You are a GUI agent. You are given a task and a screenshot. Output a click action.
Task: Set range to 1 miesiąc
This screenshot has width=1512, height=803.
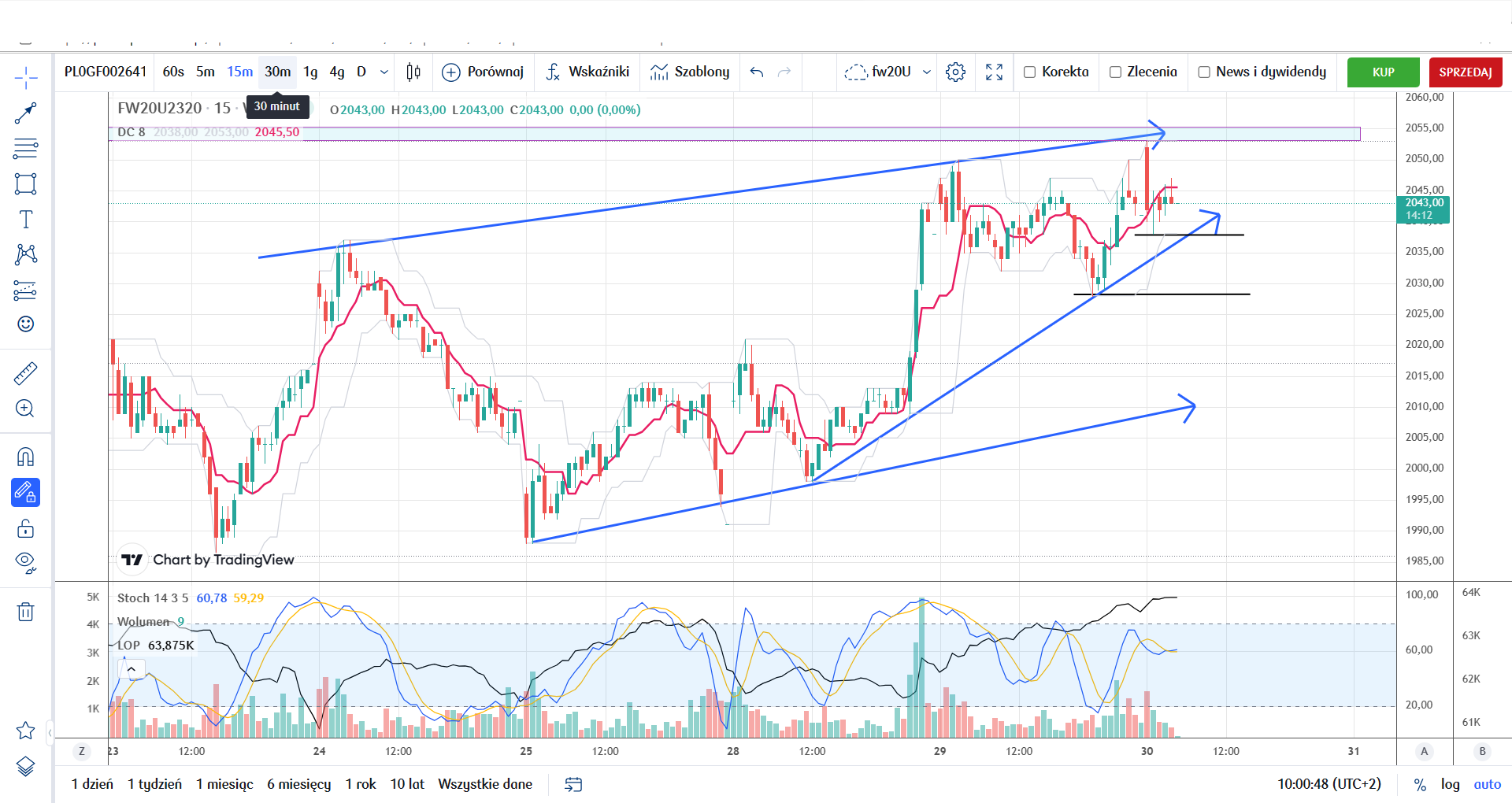pyautogui.click(x=224, y=784)
